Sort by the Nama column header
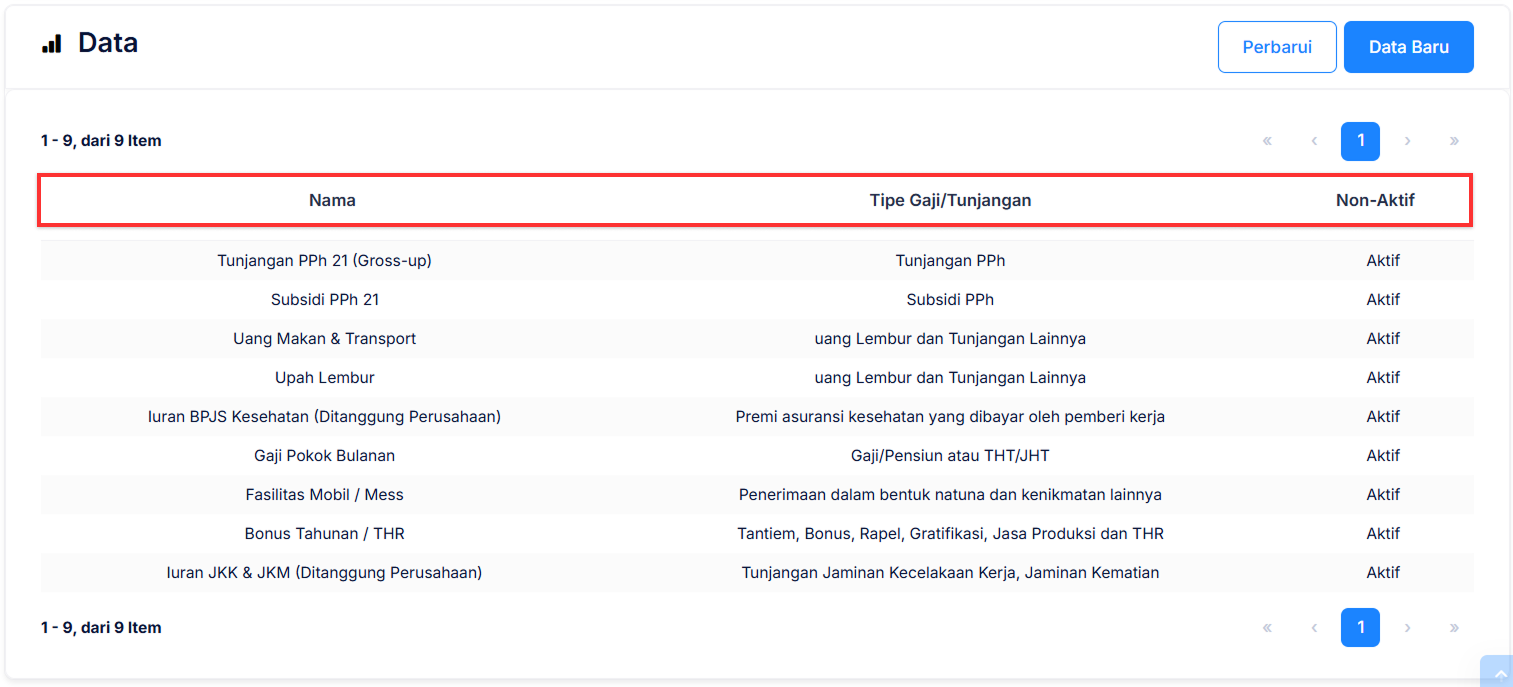 point(332,200)
